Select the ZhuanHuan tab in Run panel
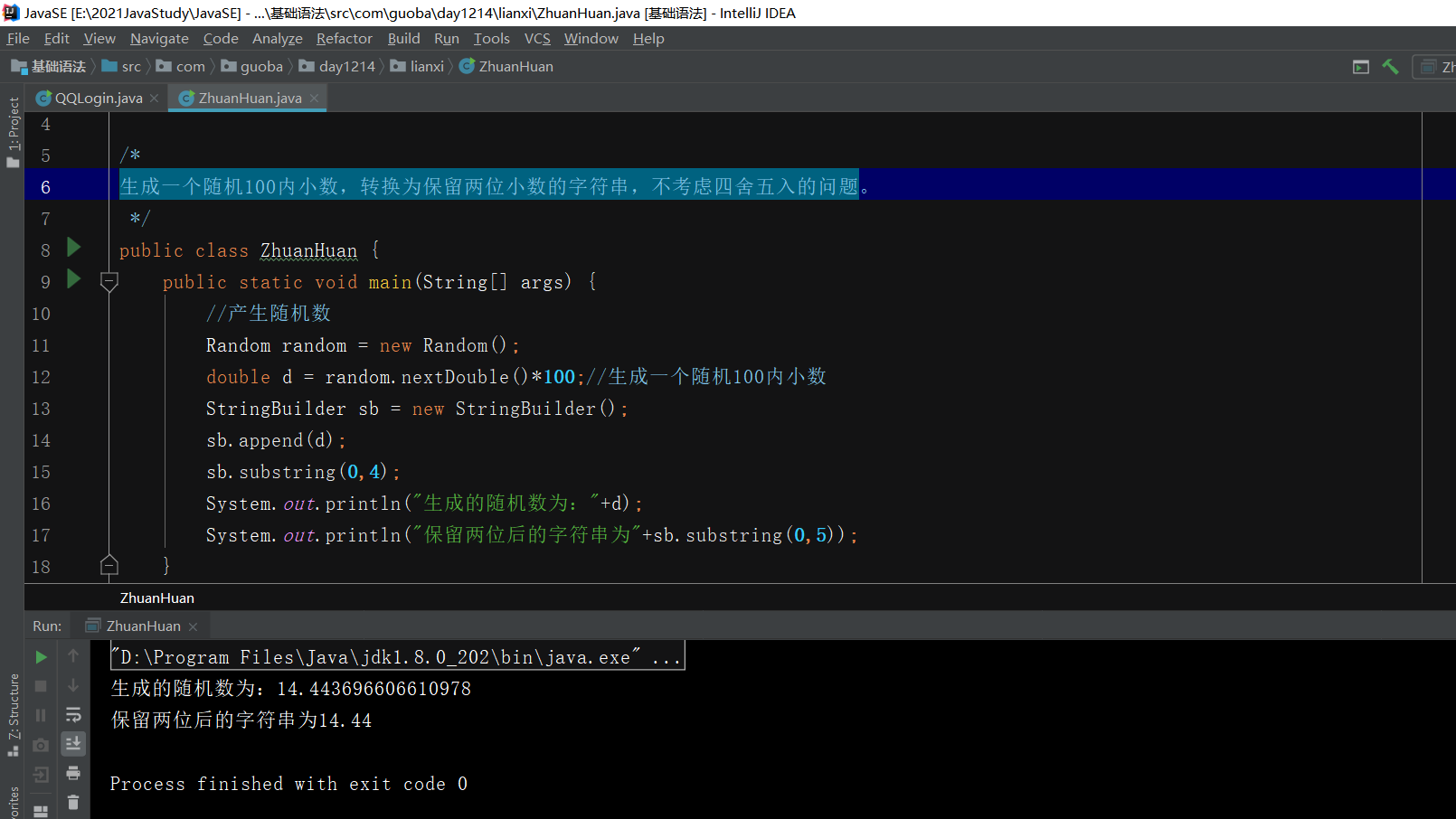Screen dimensions: 1456x819 [x=143, y=626]
